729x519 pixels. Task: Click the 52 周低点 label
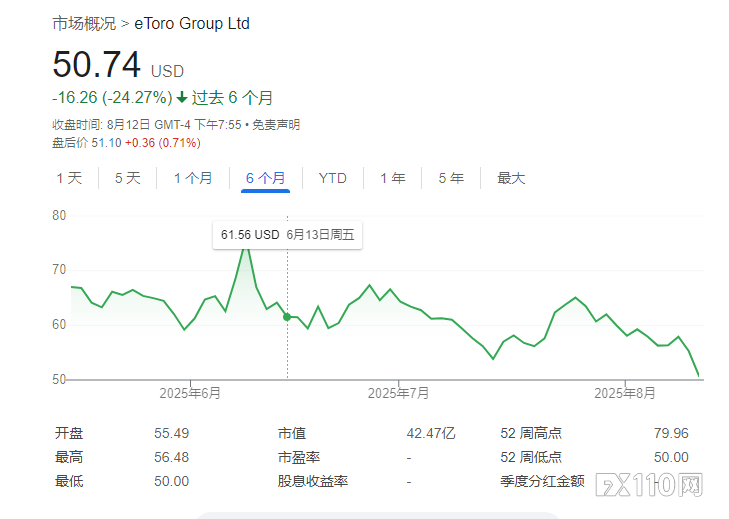click(531, 457)
